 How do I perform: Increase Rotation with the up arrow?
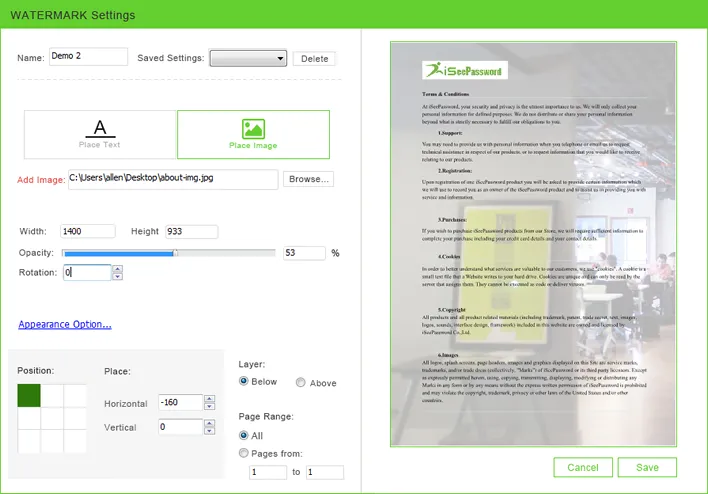click(117, 269)
